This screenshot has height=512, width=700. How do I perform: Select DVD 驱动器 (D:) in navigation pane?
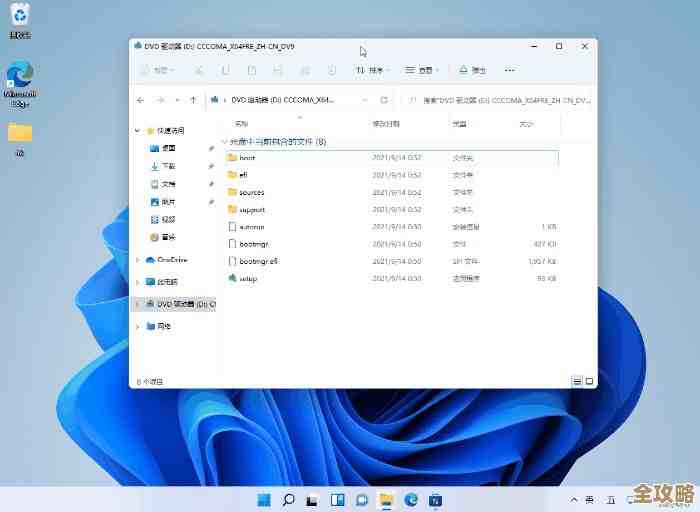tap(175, 304)
